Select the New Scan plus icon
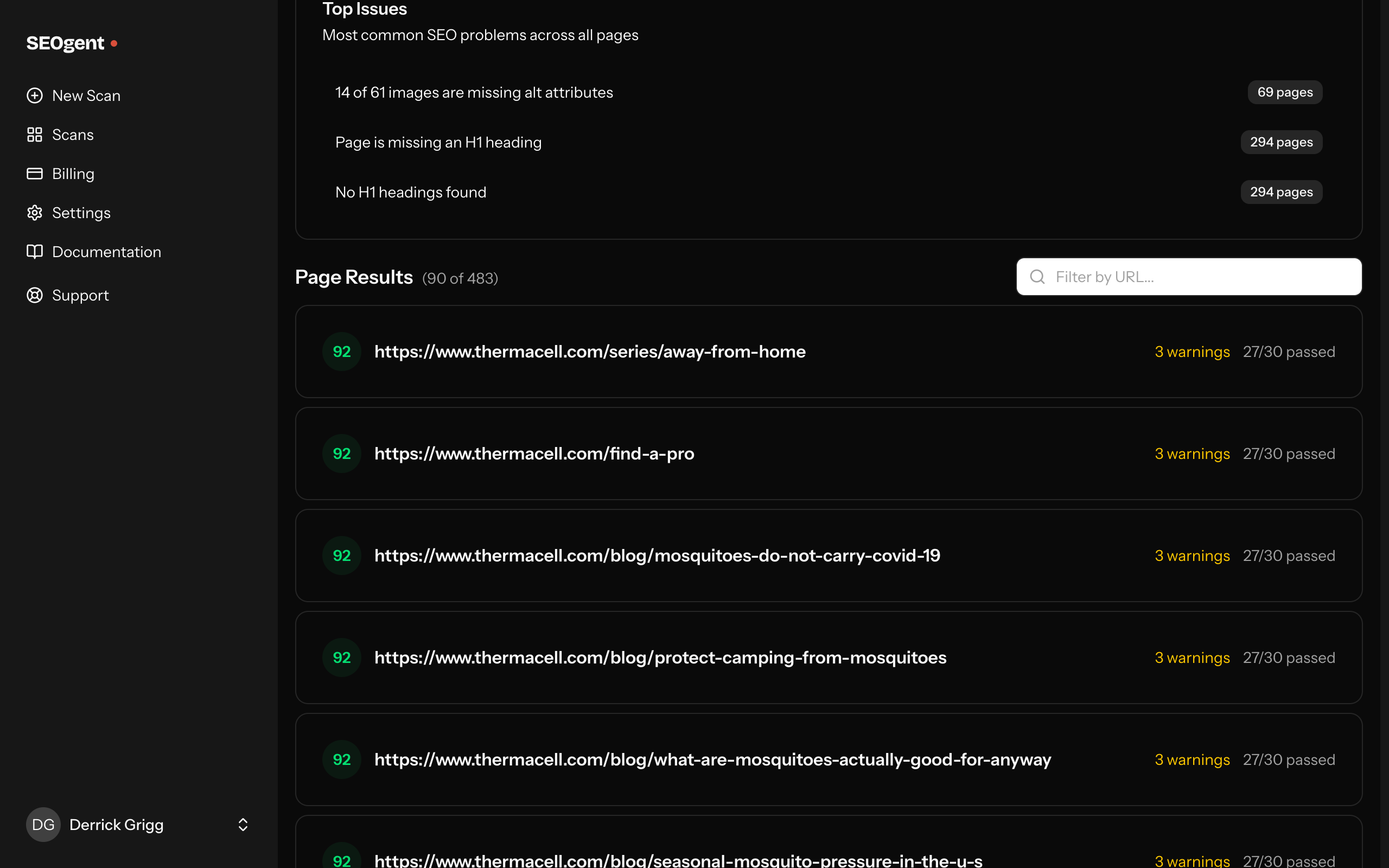 [x=34, y=95]
